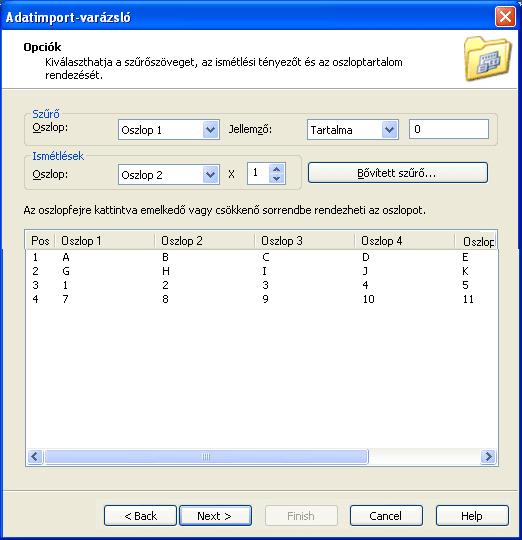The width and height of the screenshot is (522, 540).
Task: Open the Ismétlések Oszlop 2 dropdown
Action: point(168,175)
